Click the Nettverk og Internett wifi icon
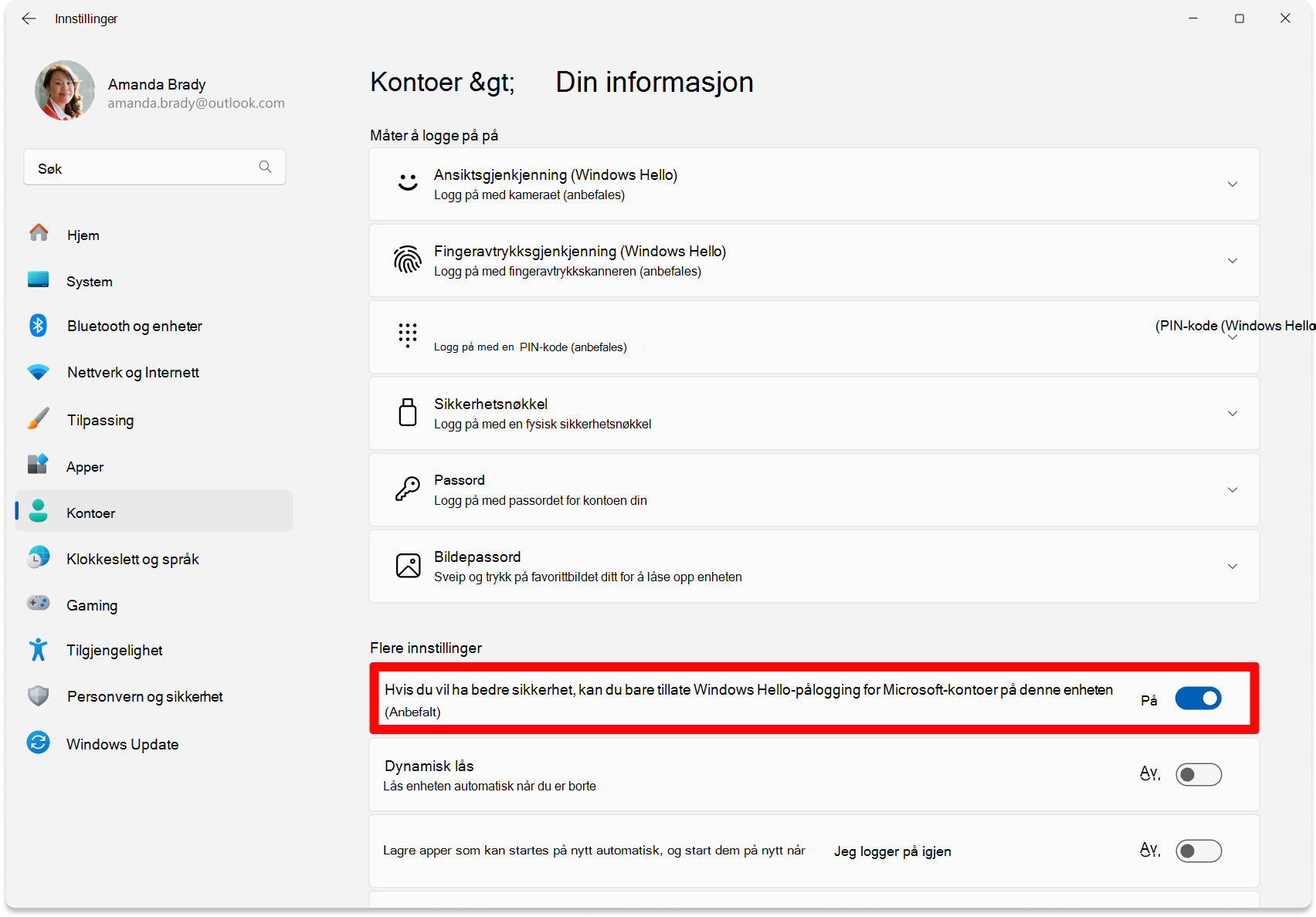Screen dimensions: 1316x917 (x=38, y=372)
